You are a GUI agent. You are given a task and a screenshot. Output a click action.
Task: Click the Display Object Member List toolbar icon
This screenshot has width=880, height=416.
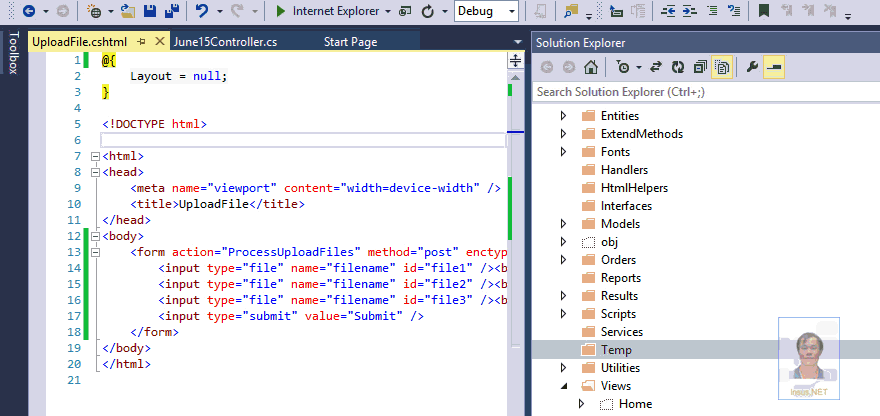tap(616, 11)
